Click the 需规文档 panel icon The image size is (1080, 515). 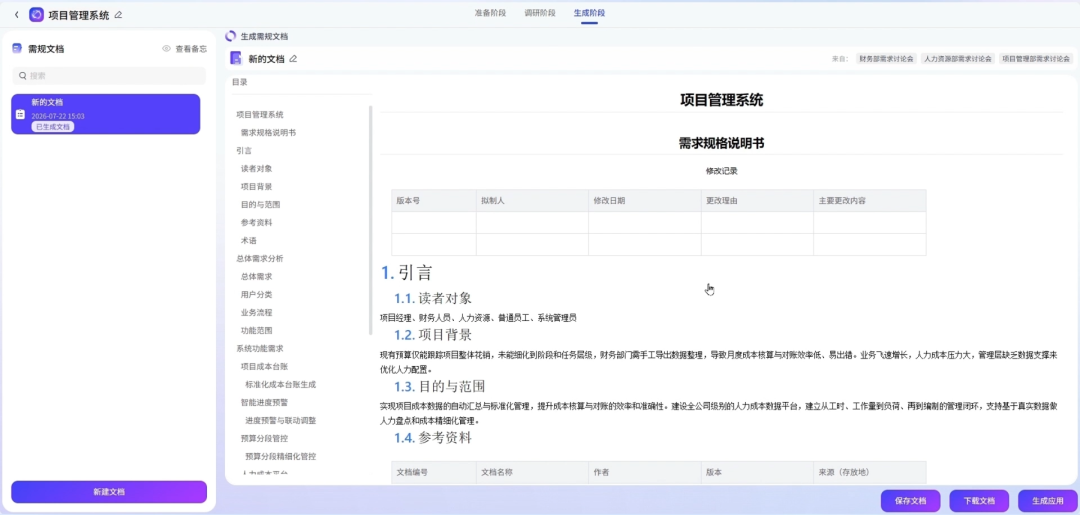click(17, 49)
